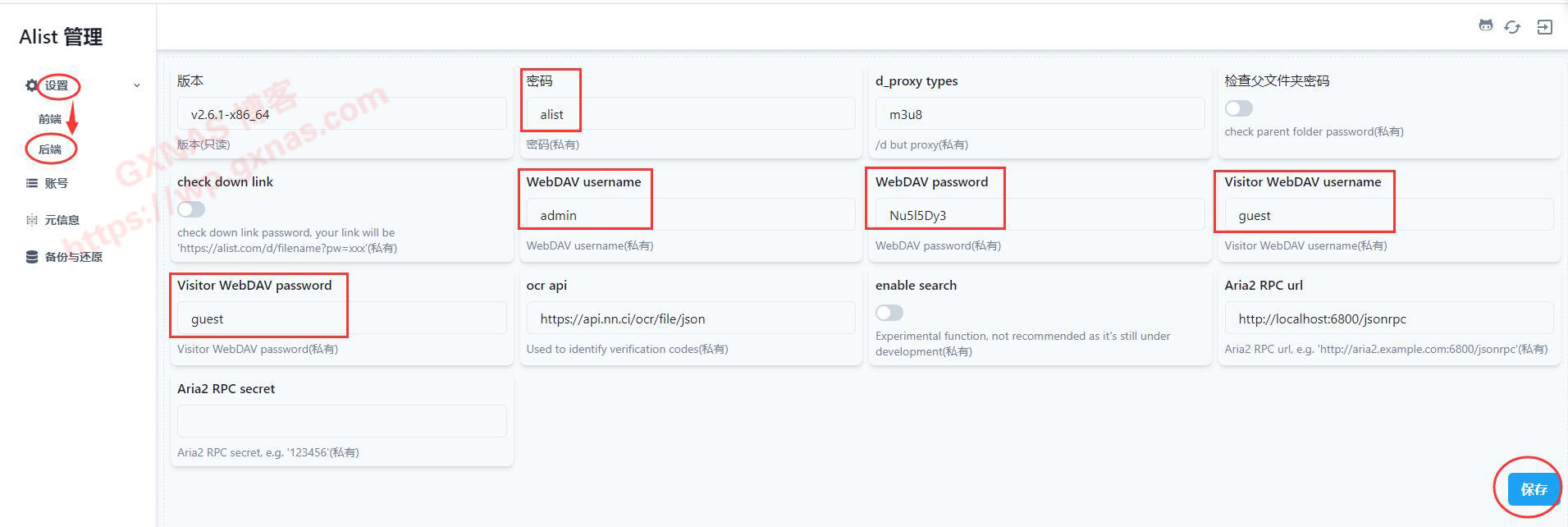Open the 前端 settings submenu item
1568x527 pixels.
coord(50,119)
